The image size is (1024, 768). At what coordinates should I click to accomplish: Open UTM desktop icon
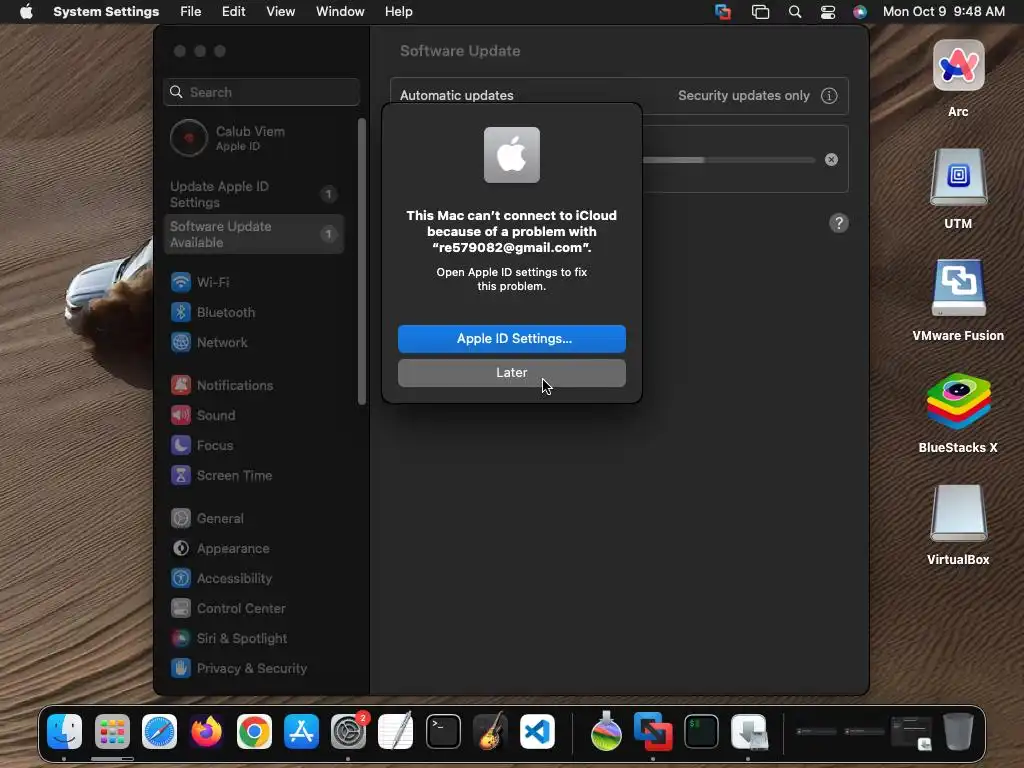point(958,178)
